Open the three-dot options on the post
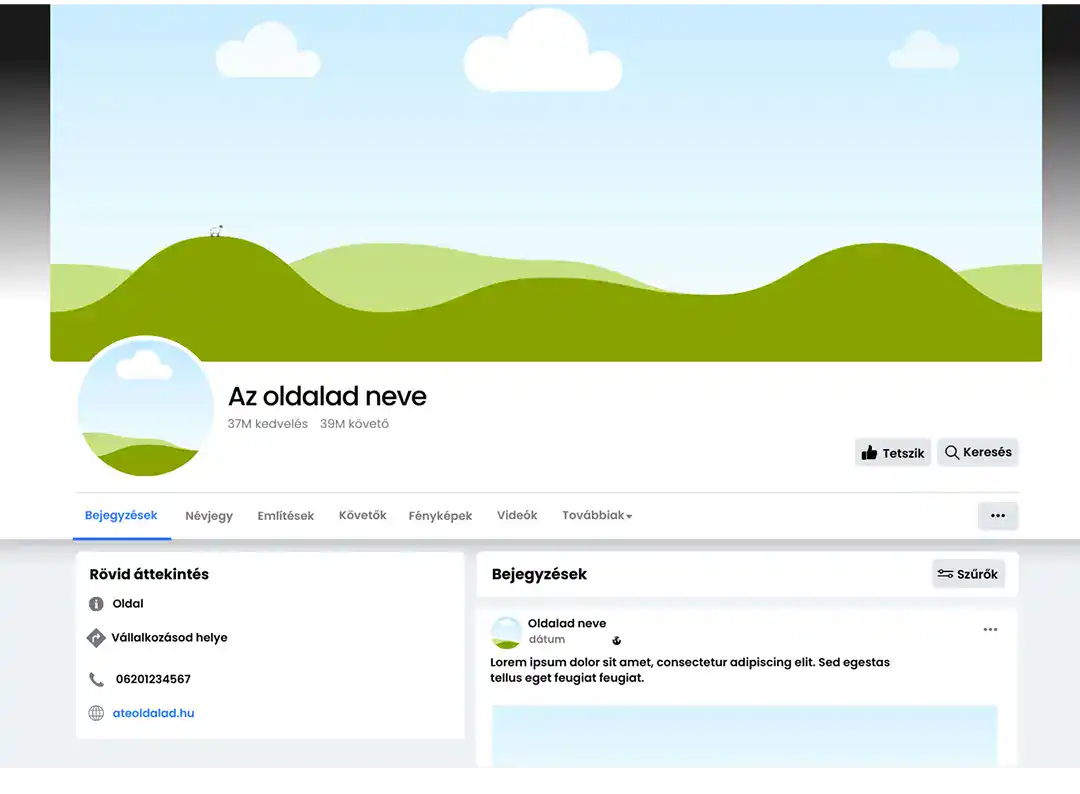Image resolution: width=1080 pixels, height=794 pixels. 990,630
